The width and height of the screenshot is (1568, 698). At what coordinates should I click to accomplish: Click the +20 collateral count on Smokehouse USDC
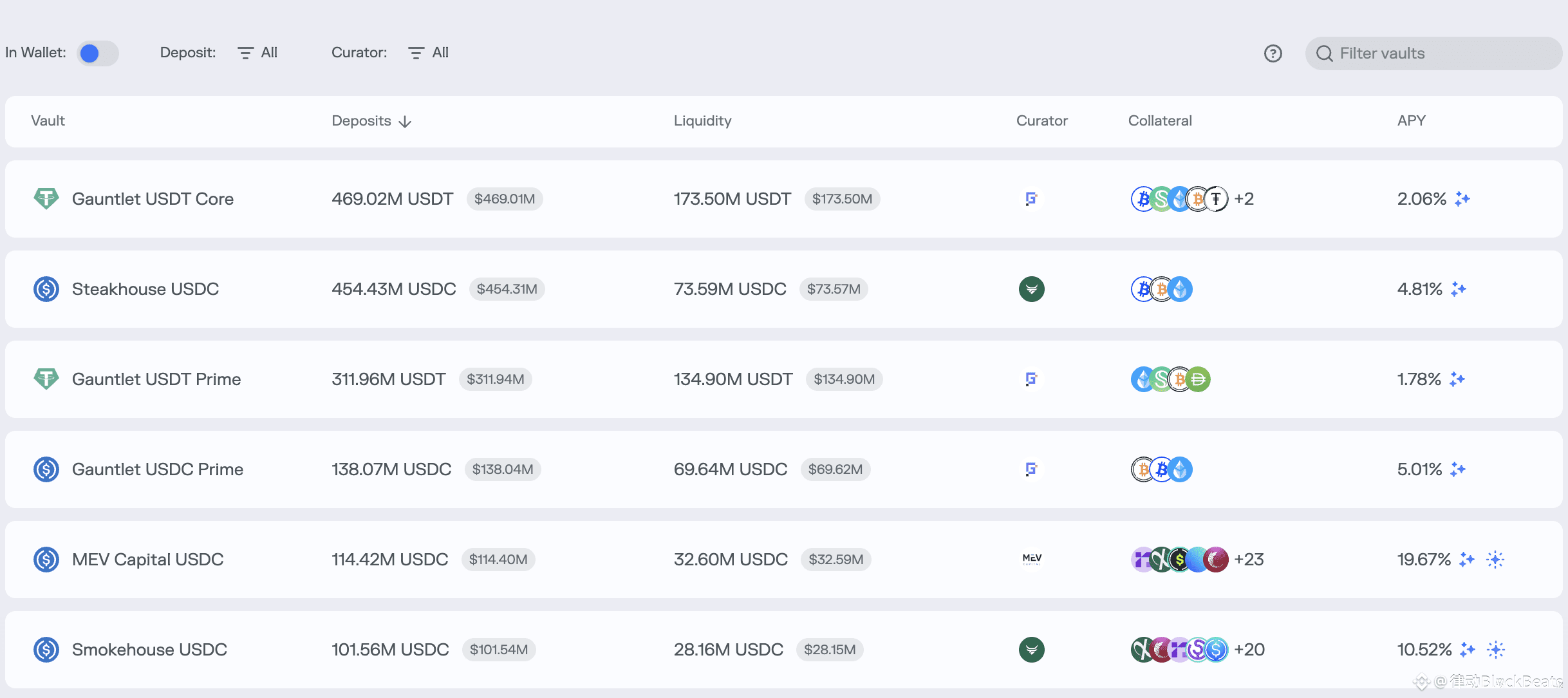click(x=1249, y=650)
